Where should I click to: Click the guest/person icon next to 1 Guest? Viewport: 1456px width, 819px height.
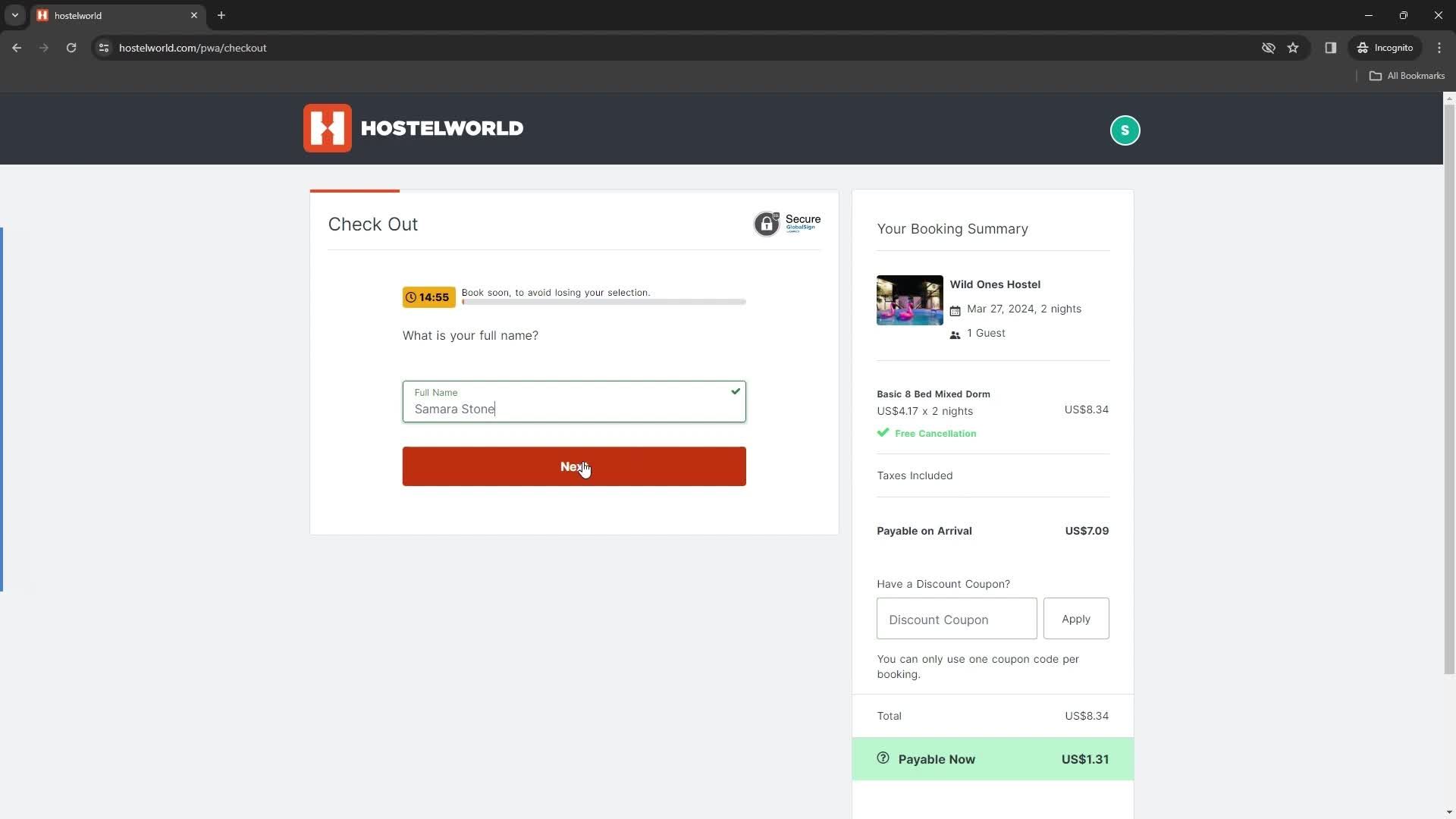point(955,334)
